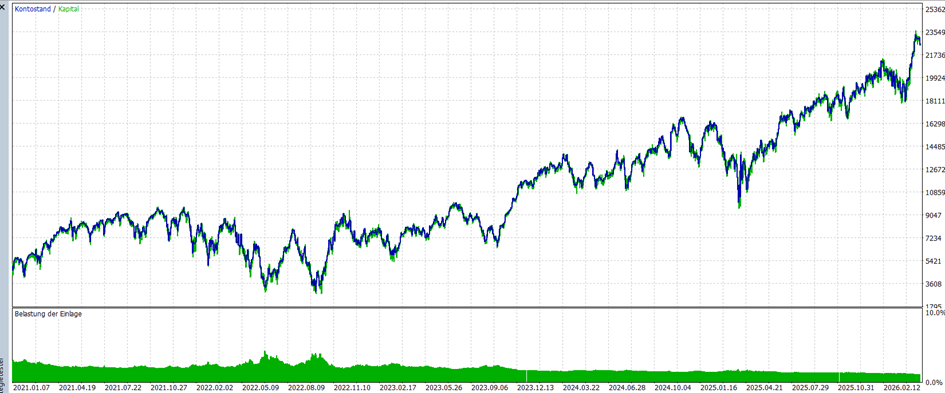The image size is (945, 393).
Task: Select the 'Belastung der Einlage' subchart title
Action: (x=48, y=314)
